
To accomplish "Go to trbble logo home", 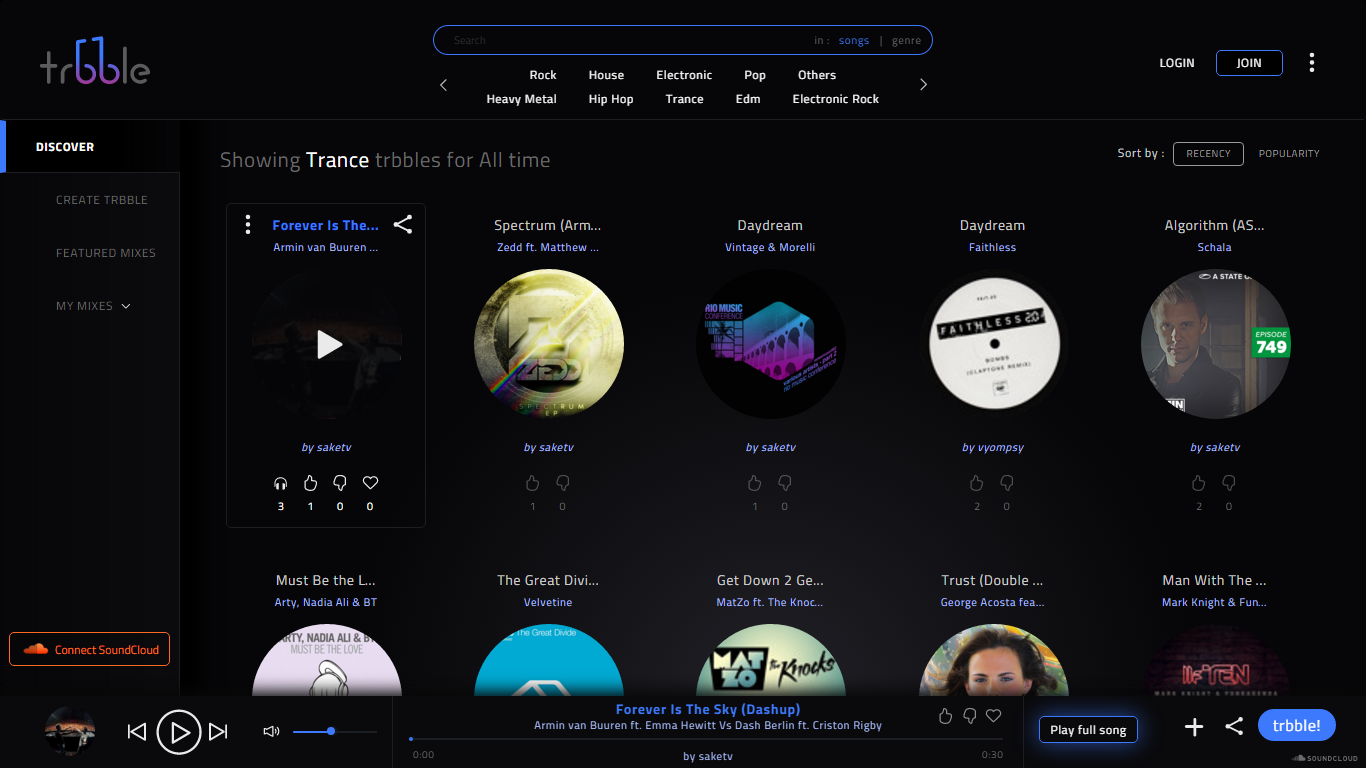I will click(x=95, y=62).
